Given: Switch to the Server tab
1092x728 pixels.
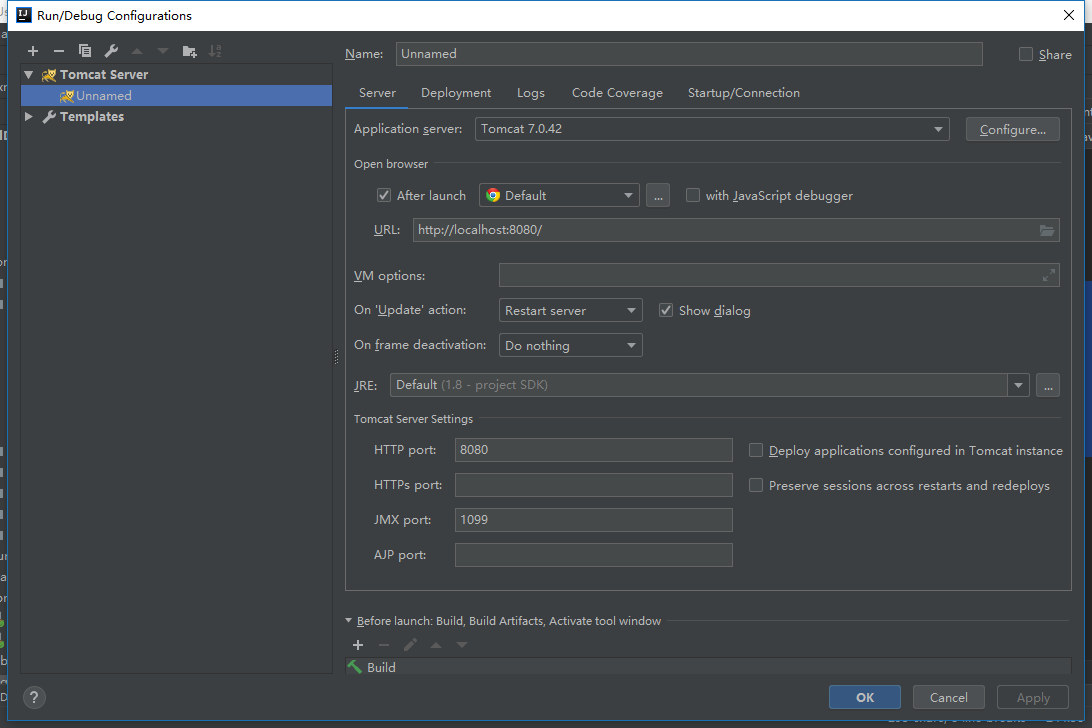Looking at the screenshot, I should [x=377, y=93].
